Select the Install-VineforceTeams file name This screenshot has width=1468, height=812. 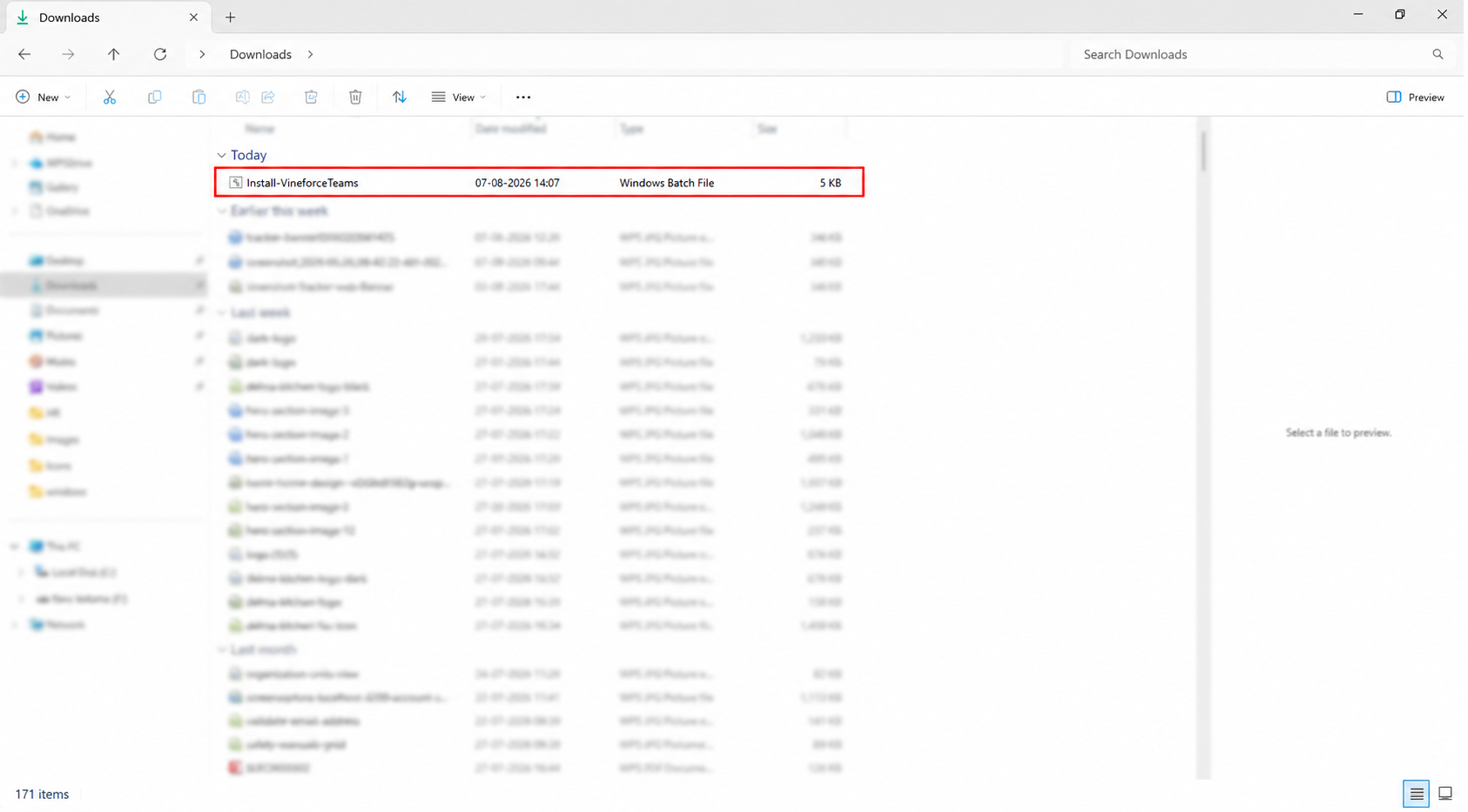tap(302, 183)
